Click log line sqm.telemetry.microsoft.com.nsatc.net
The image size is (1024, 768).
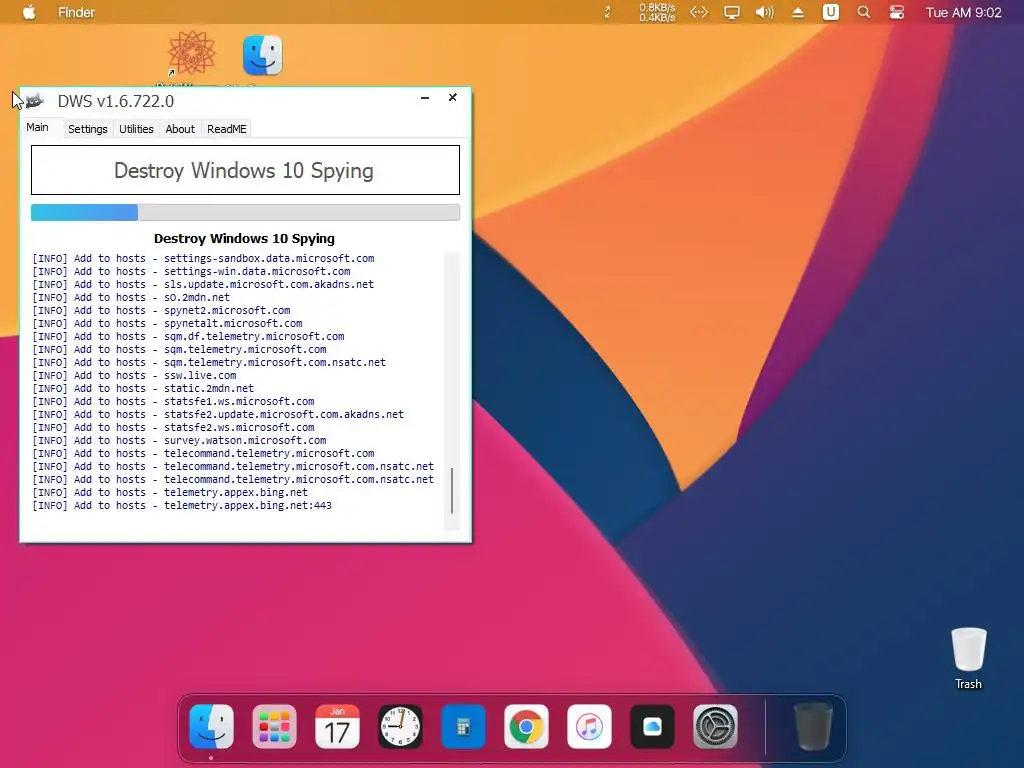coord(209,362)
